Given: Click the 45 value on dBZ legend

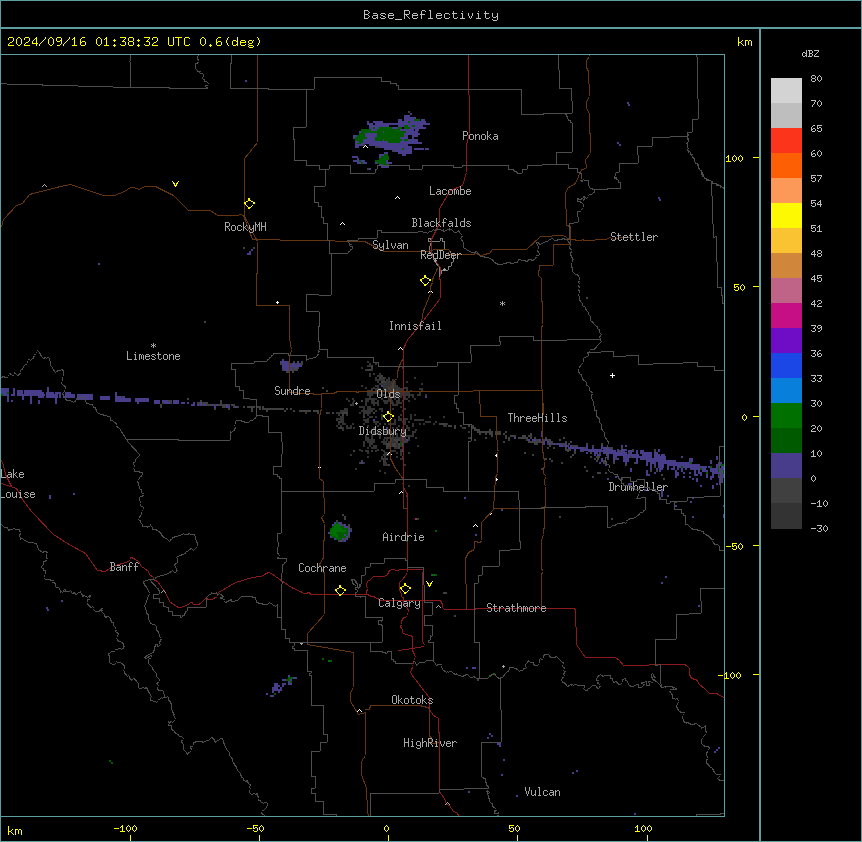Looking at the screenshot, I should [x=816, y=278].
